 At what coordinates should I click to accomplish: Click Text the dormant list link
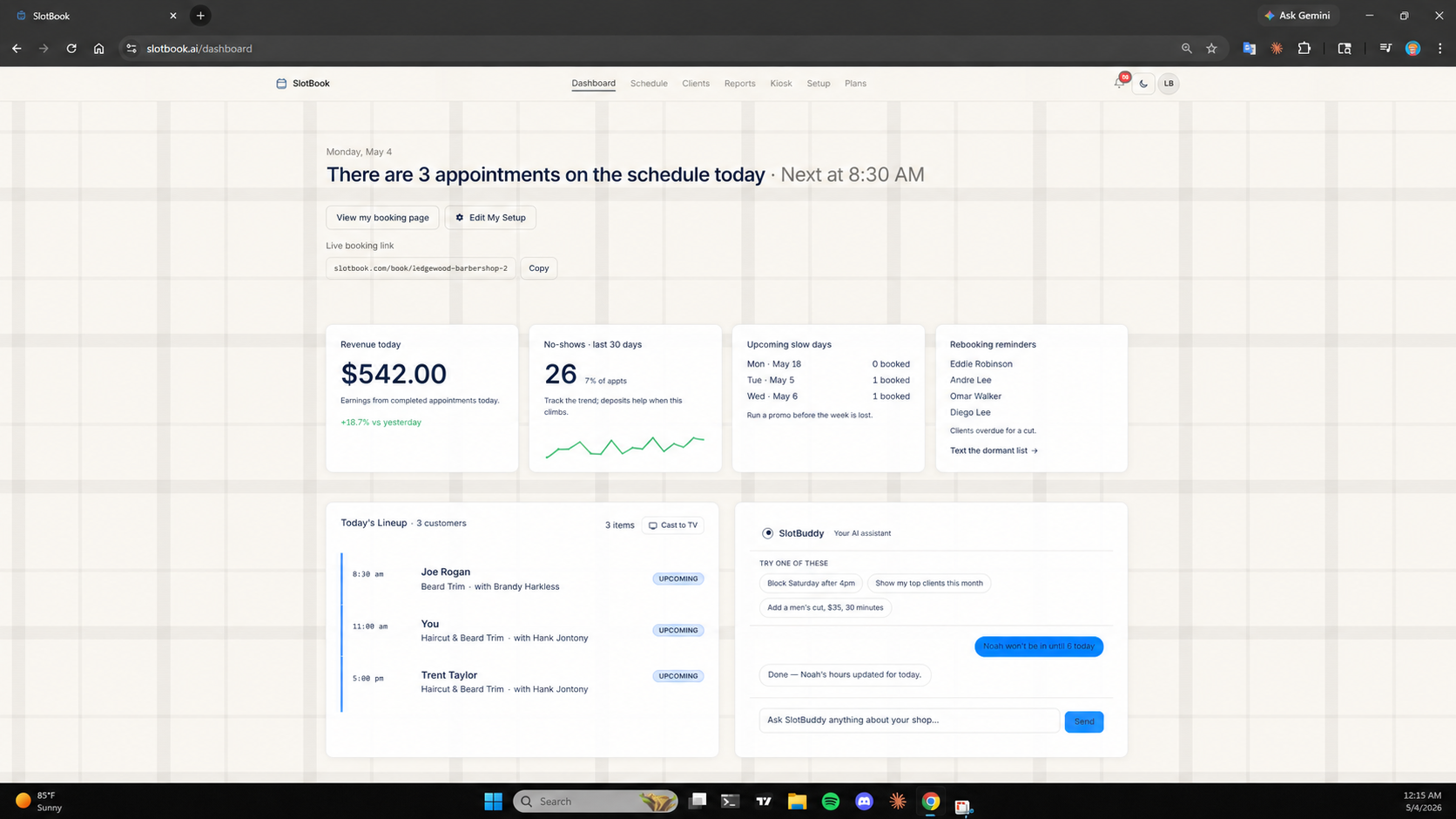(994, 450)
